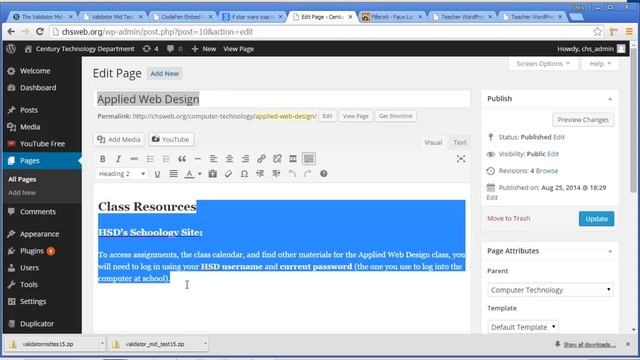Collapse the Page Attributes box
640x360 pixels.
click(x=610, y=251)
